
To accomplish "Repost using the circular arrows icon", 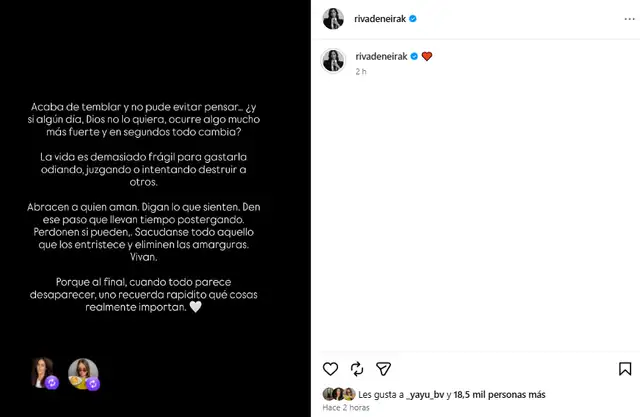I will tap(357, 369).
